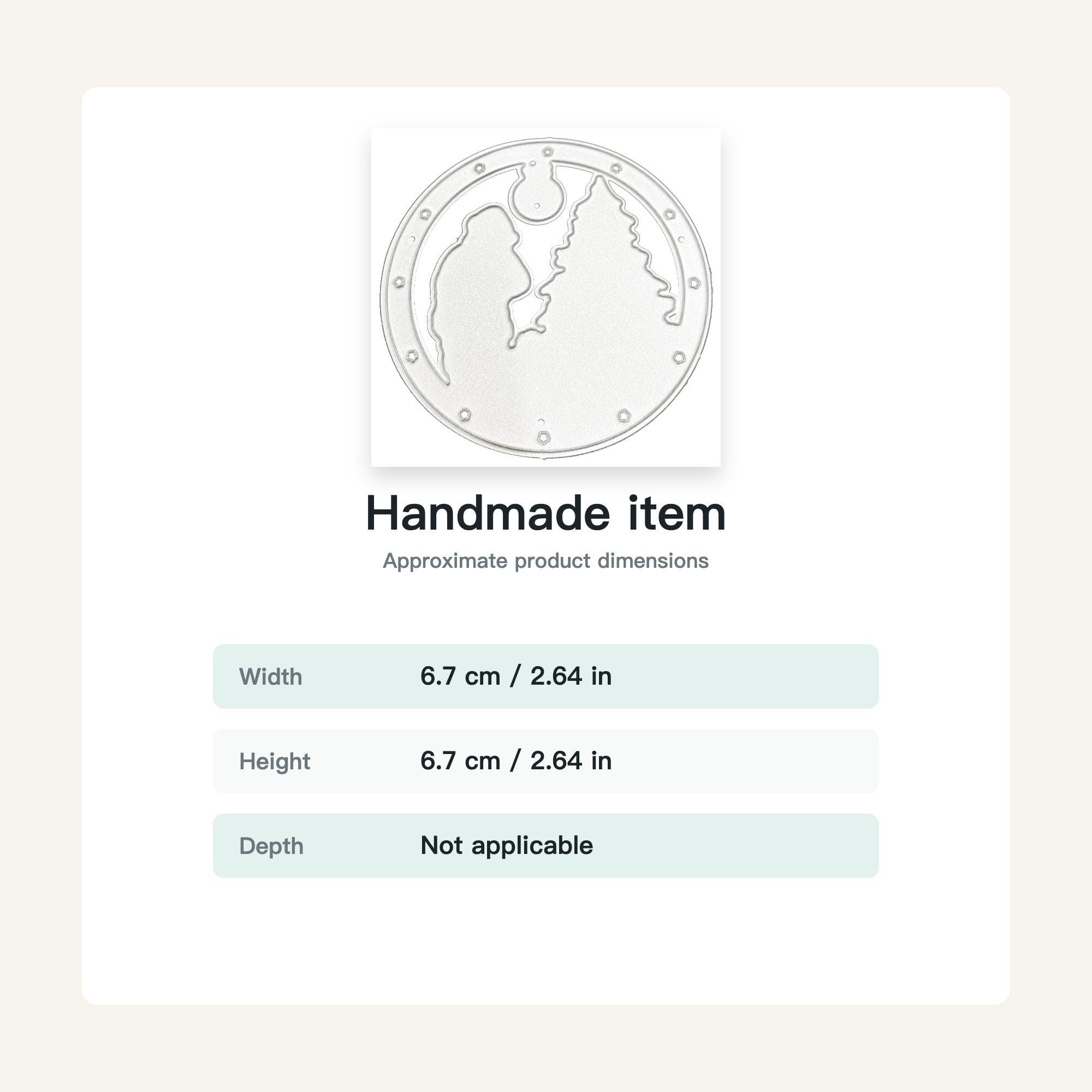Select the Depth row
Image resolution: width=1092 pixels, height=1092 pixels.
coord(545,846)
